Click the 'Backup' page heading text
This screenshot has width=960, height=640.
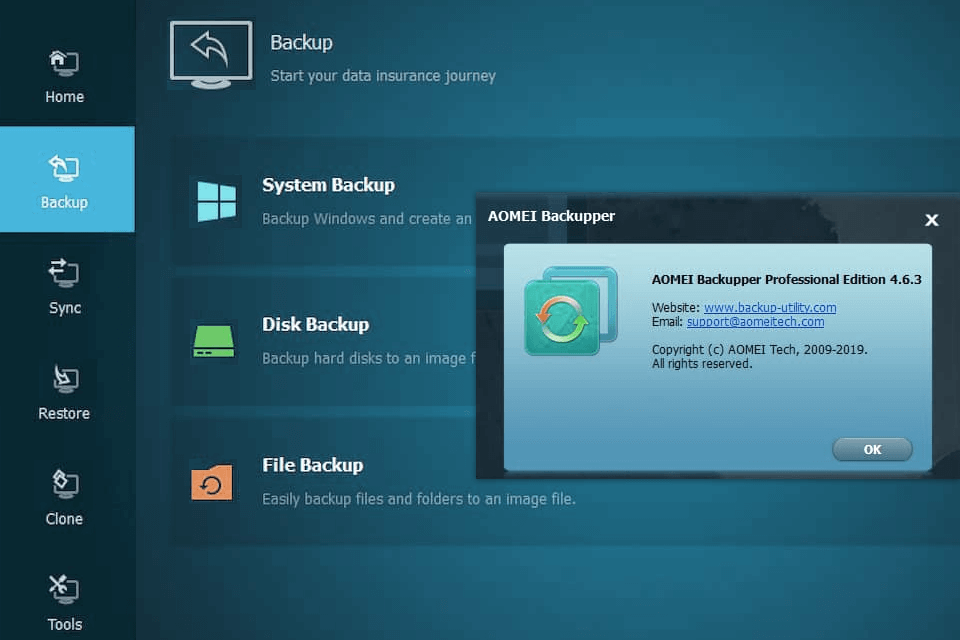coord(301,42)
